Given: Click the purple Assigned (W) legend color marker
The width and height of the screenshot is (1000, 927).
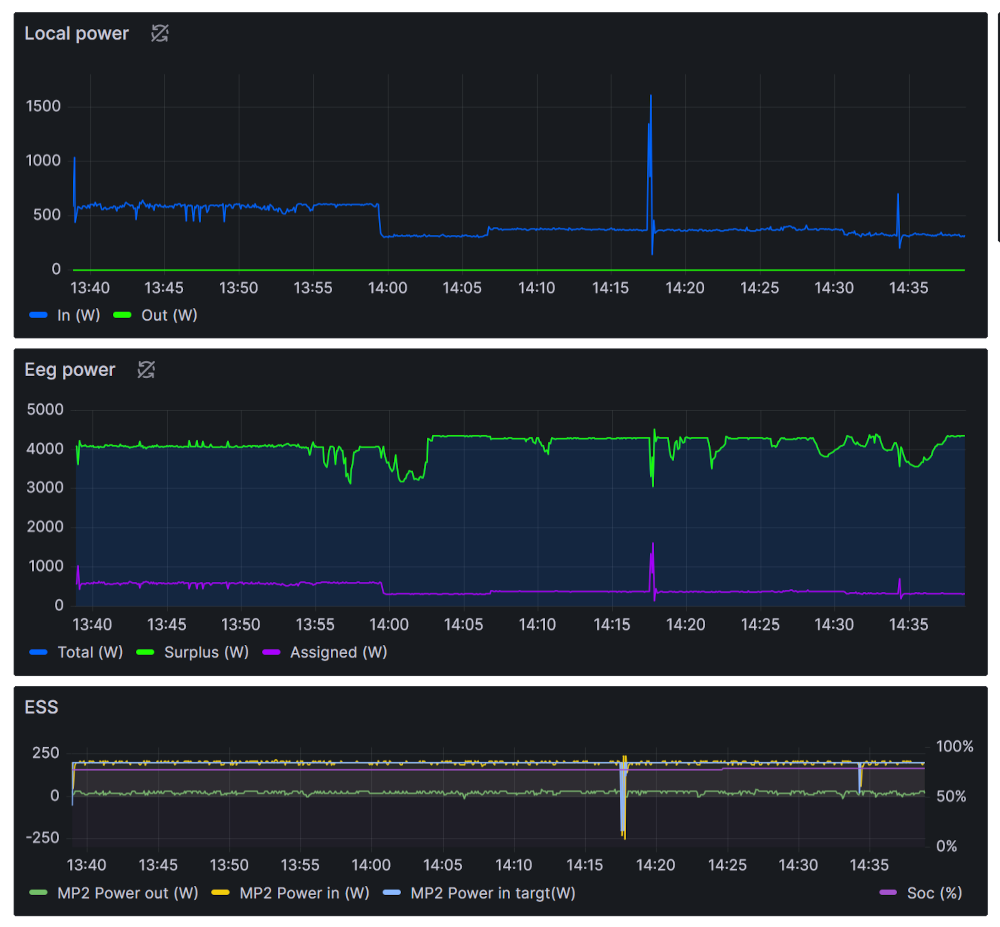Looking at the screenshot, I should click(x=272, y=652).
